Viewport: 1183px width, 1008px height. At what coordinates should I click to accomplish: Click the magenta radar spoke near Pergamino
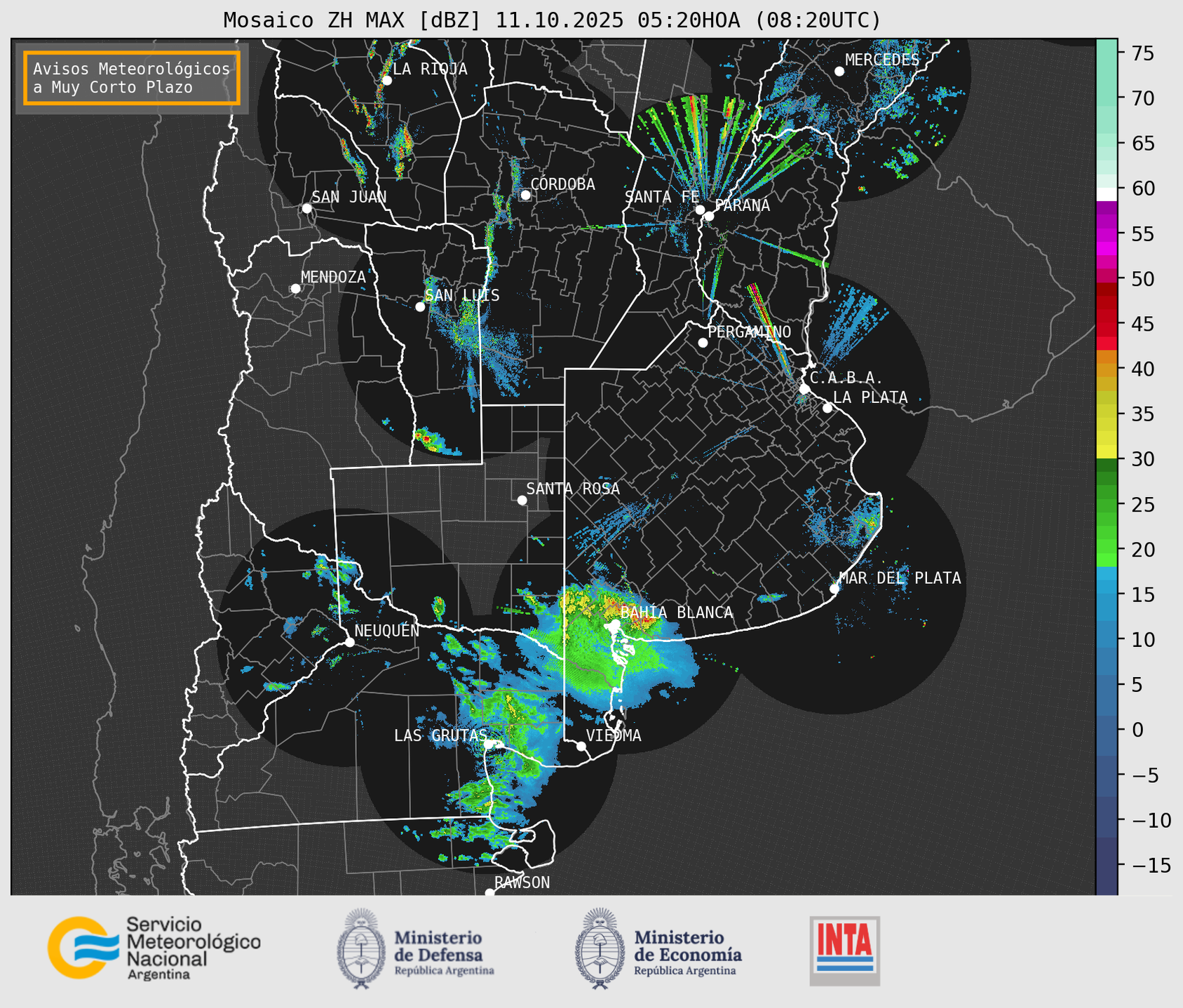770,329
